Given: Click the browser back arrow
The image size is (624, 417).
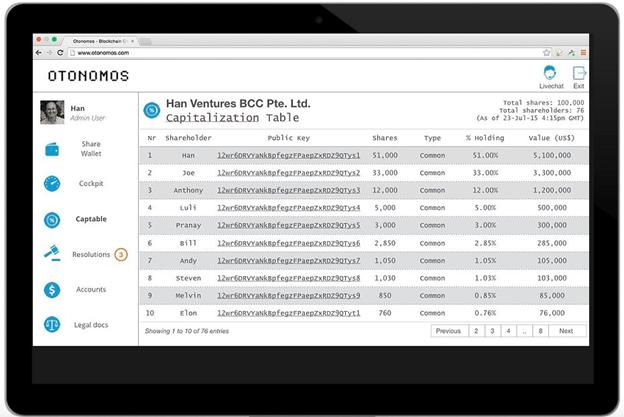Looking at the screenshot, I should coord(39,53).
